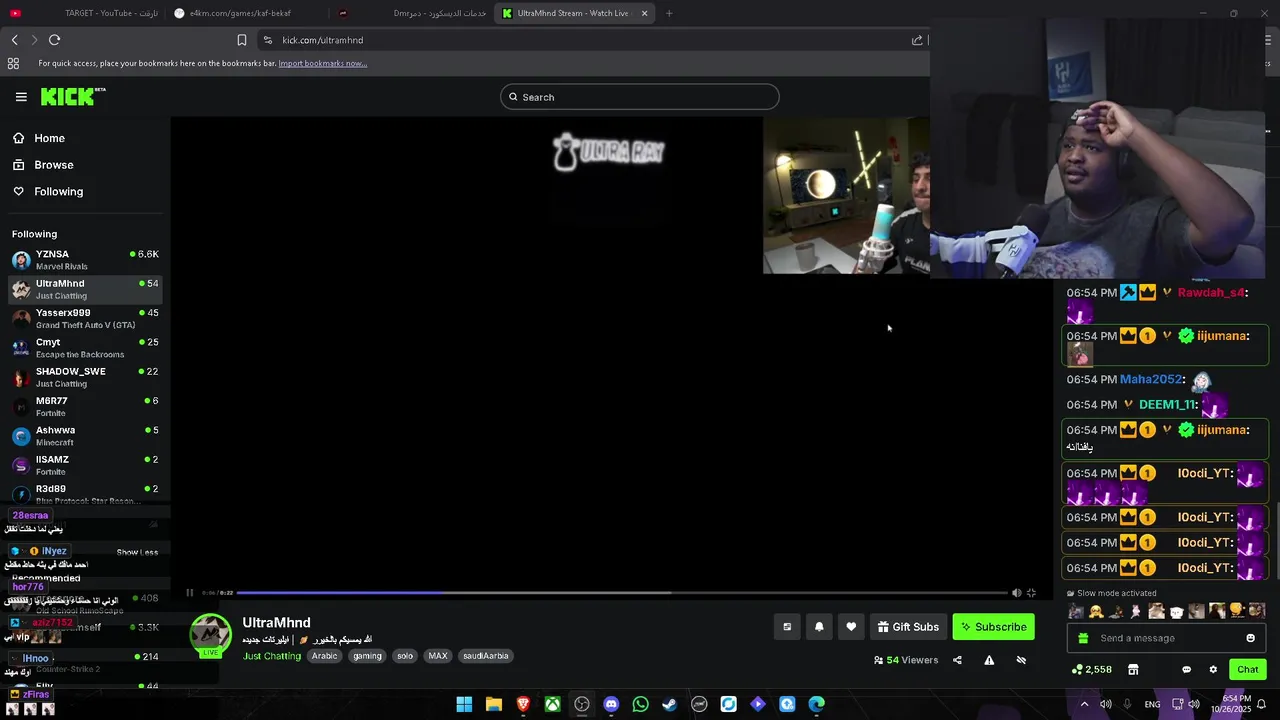Open WhatsApp from taskbar
The height and width of the screenshot is (720, 1280).
640,704
